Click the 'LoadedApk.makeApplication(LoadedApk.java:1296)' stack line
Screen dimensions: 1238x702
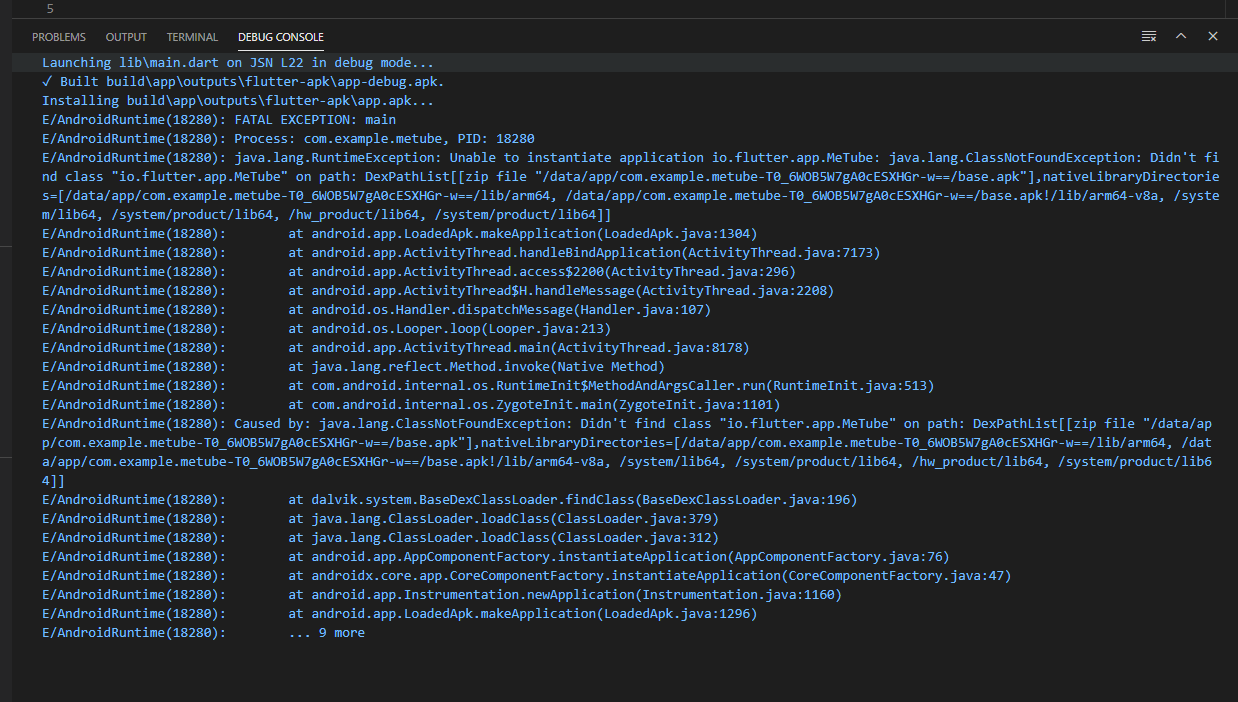[400, 613]
